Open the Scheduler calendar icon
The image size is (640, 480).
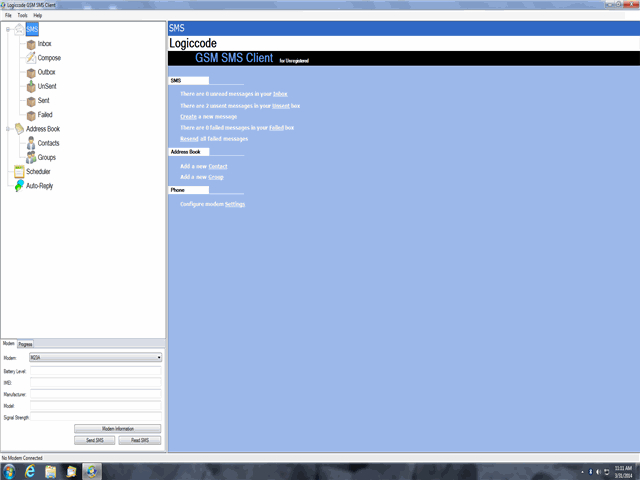pos(19,171)
